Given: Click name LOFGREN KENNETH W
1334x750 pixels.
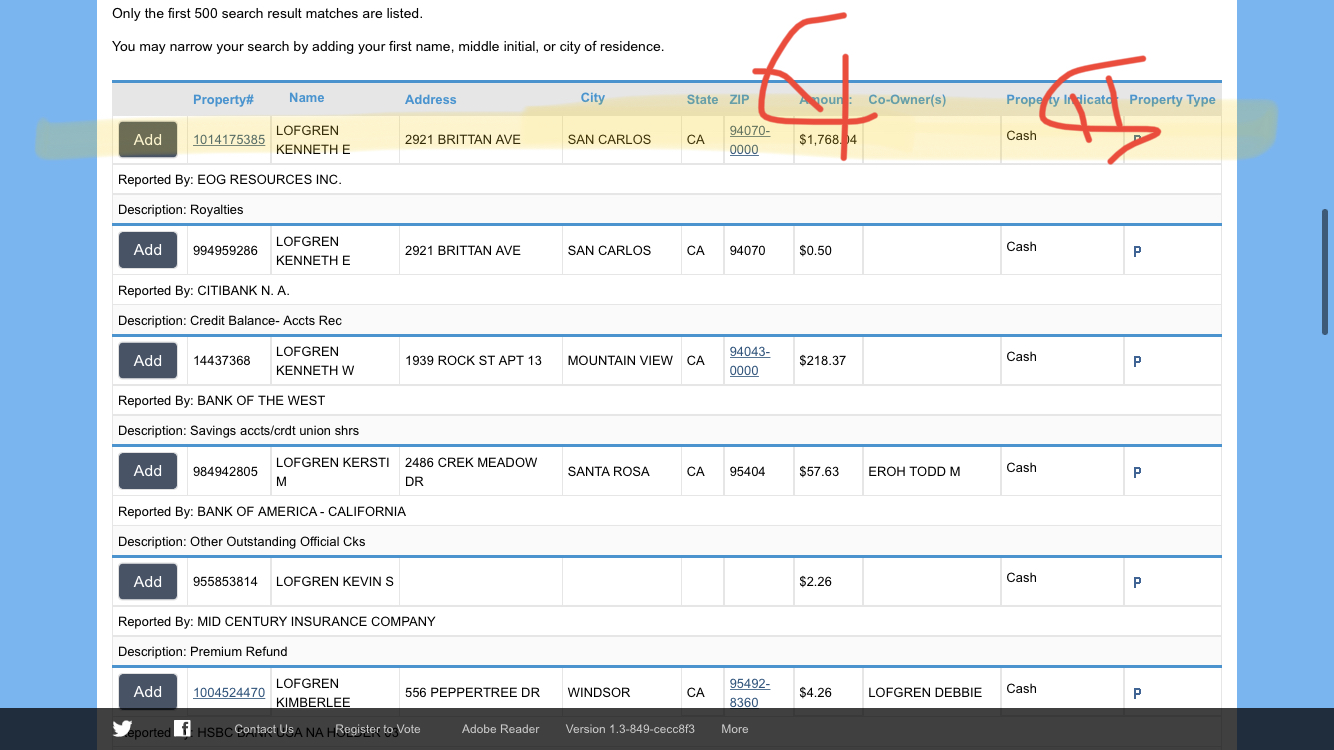Looking at the screenshot, I should point(313,361).
